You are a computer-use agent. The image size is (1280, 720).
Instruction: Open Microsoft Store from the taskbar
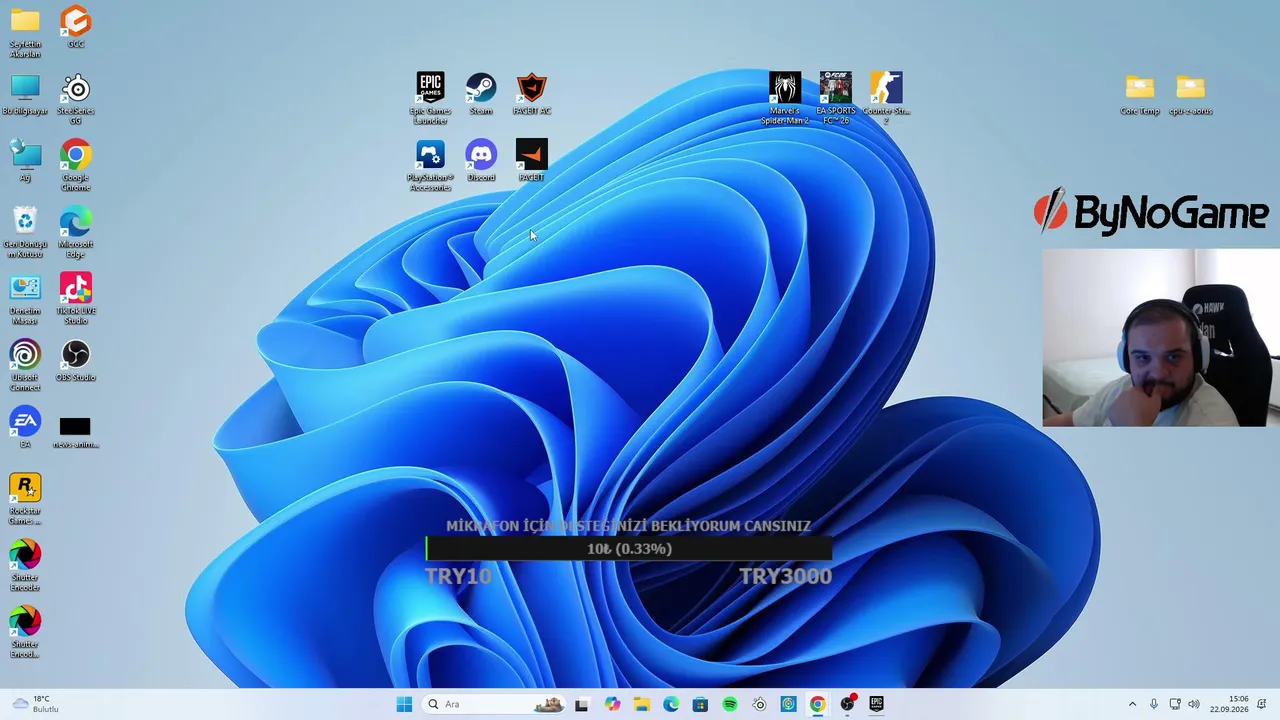tap(700, 704)
